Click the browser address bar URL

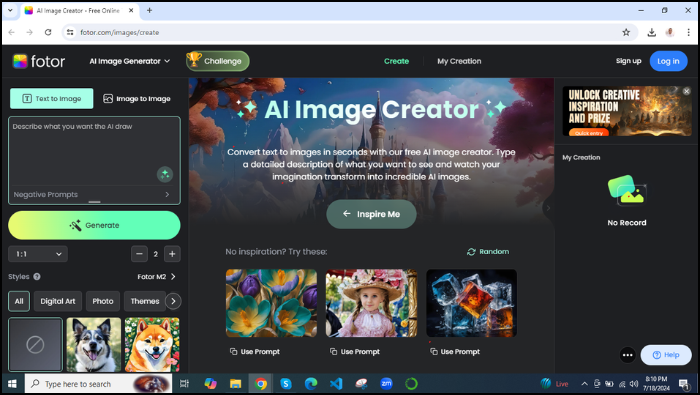[x=120, y=32]
